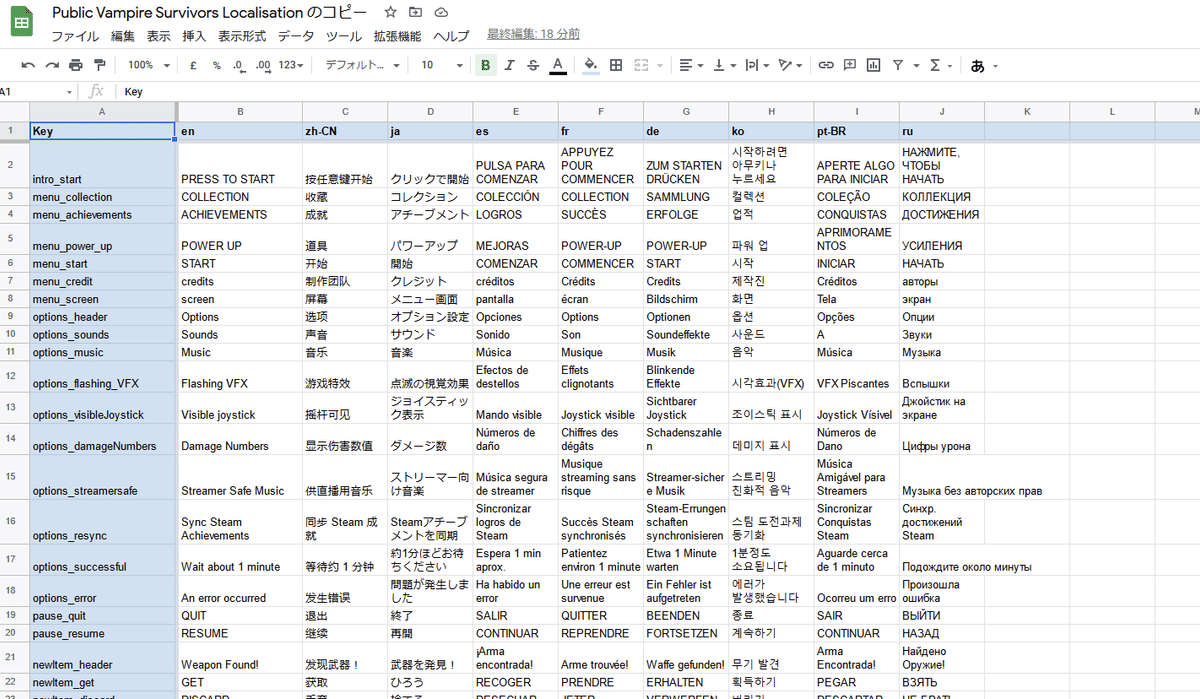The image size is (1200, 699).
Task: Open text wrapping options
Action: tap(756, 65)
